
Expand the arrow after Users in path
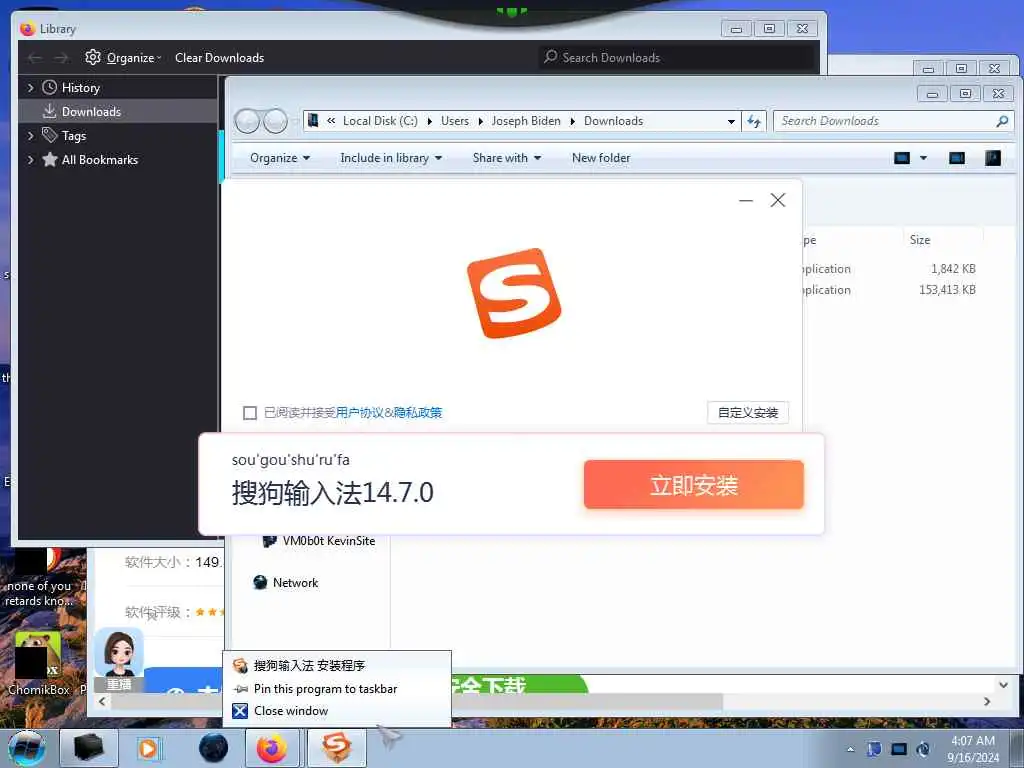coord(481,121)
